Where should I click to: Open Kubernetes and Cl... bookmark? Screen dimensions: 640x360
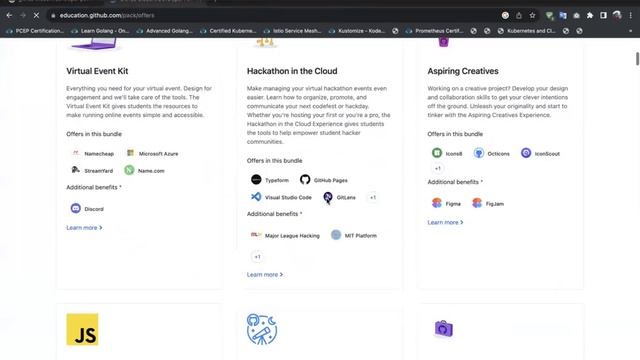pyautogui.click(x=527, y=31)
